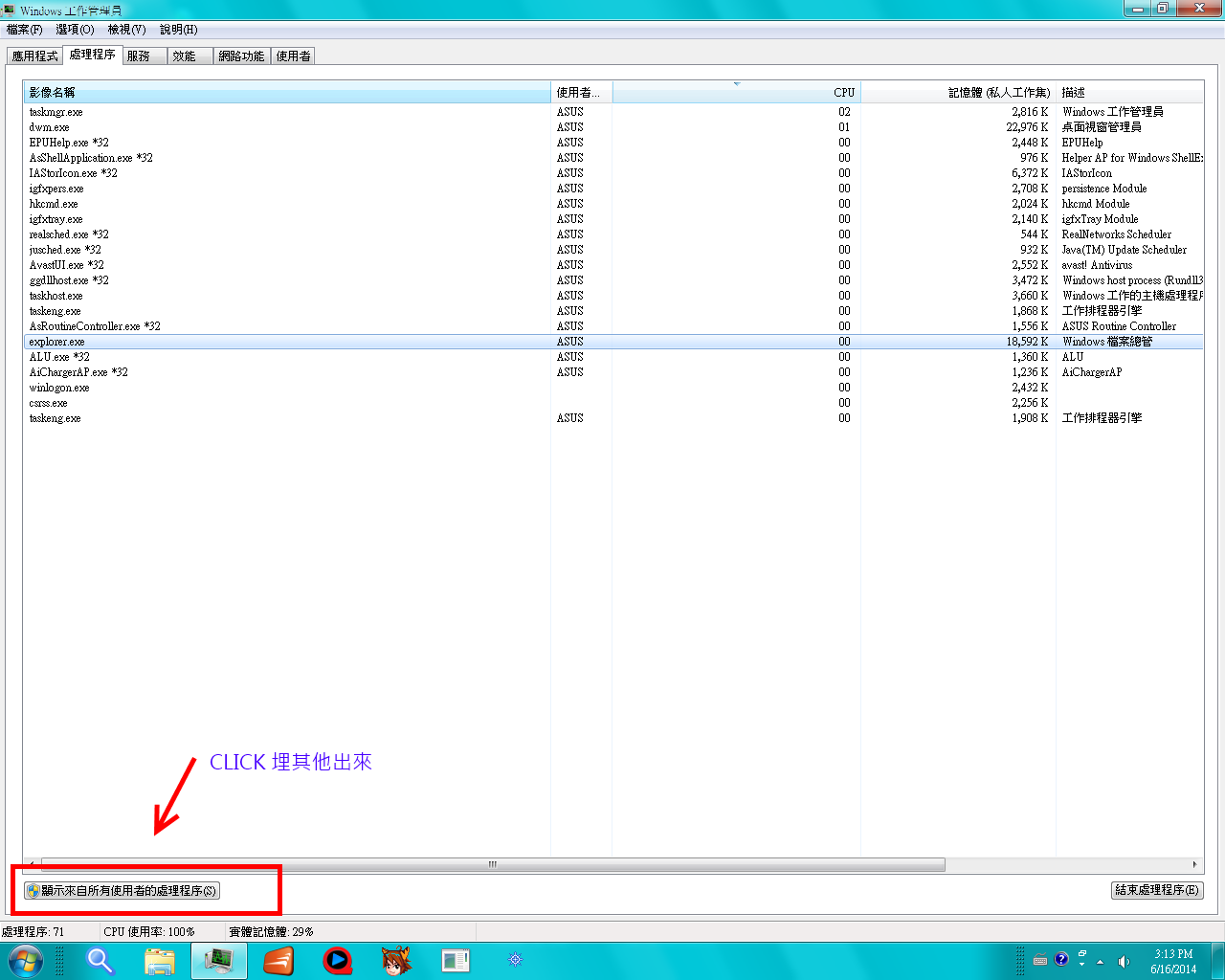1225x980 pixels.
Task: Open the anime character app in taskbar
Action: coord(396,960)
